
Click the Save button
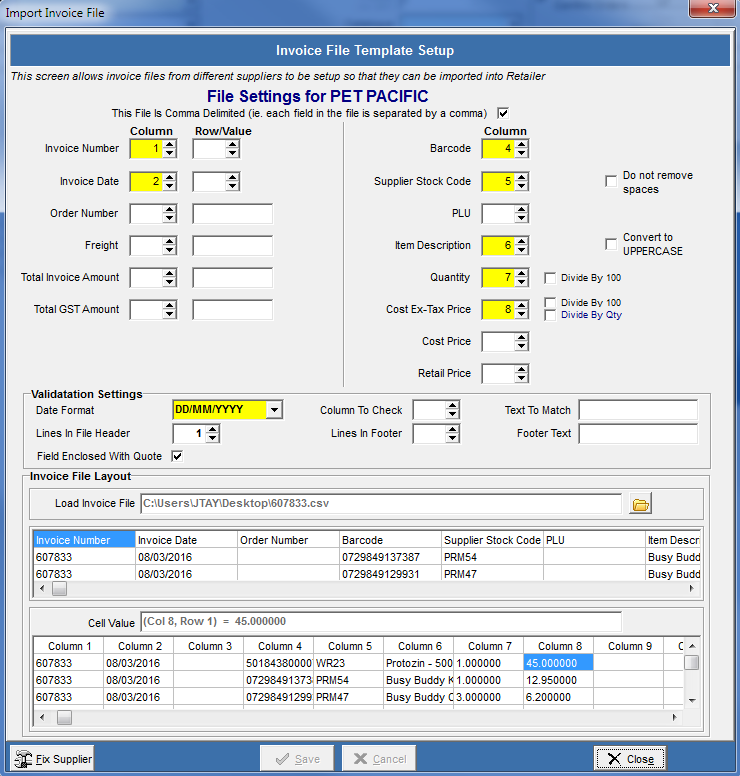(297, 759)
